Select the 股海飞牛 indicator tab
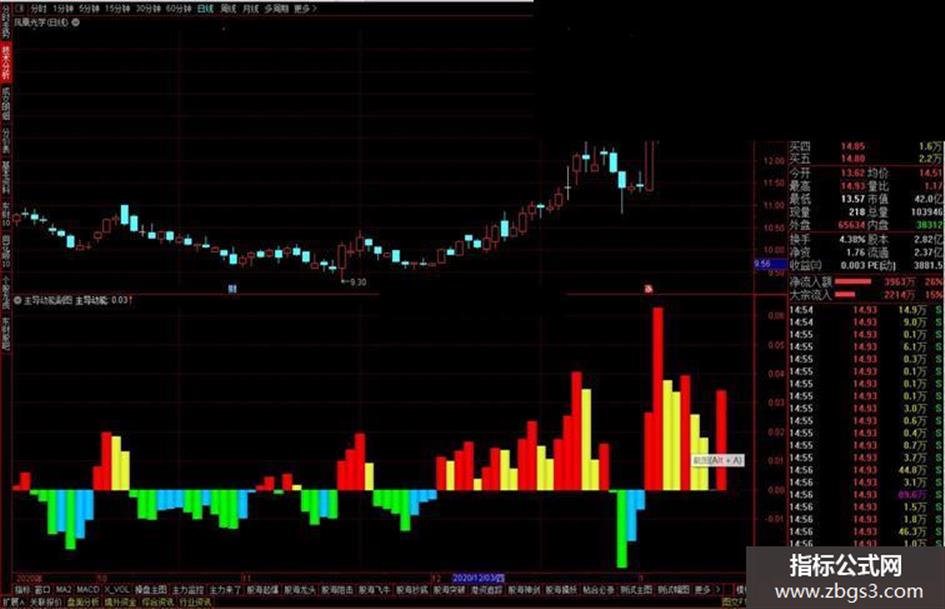The image size is (945, 609). (375, 590)
